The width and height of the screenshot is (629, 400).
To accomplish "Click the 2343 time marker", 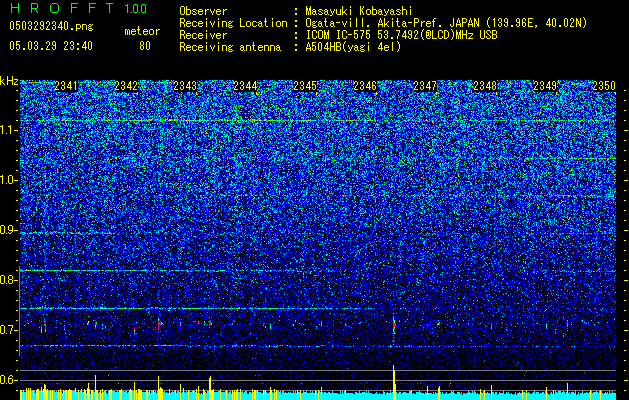I will [x=185, y=86].
